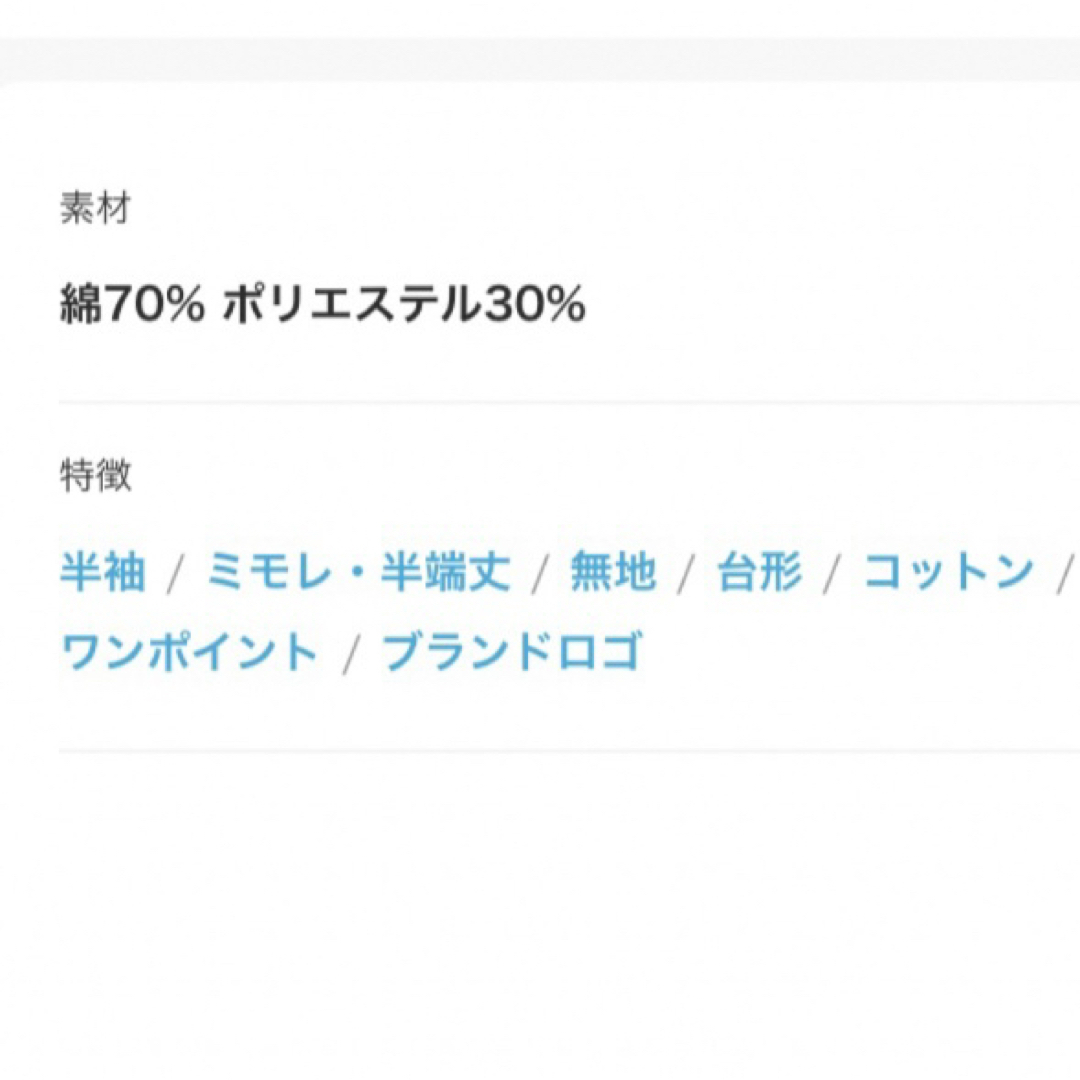Click the 綿70% material text
1080x1080 pixels.
click(x=132, y=304)
